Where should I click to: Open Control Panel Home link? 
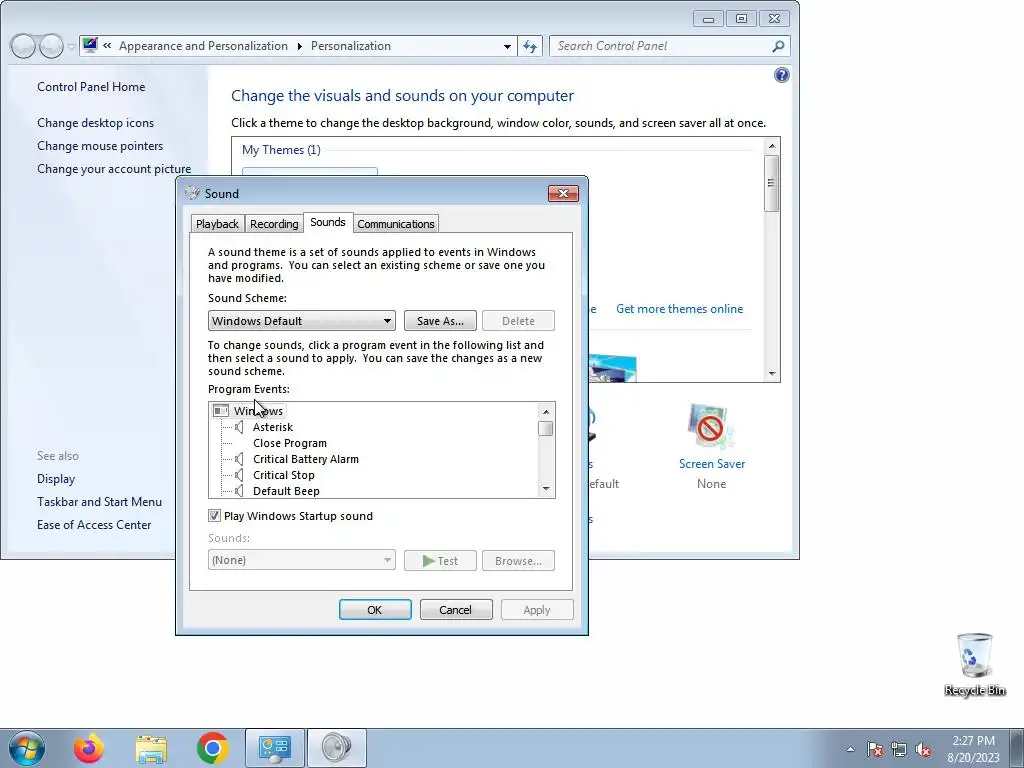pyautogui.click(x=91, y=87)
